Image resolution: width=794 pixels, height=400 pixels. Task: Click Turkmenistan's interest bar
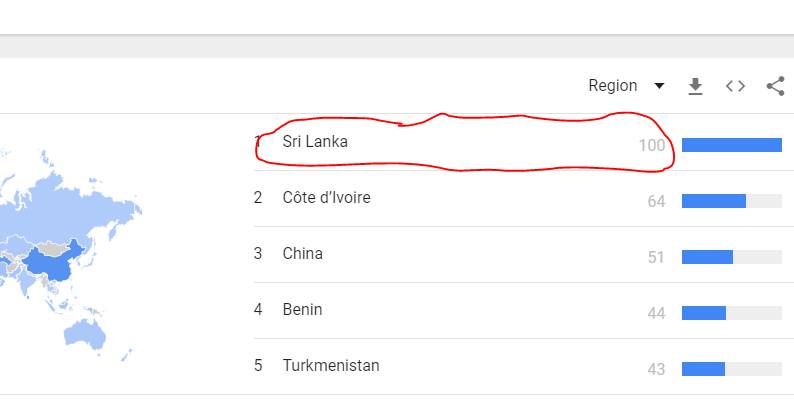tap(731, 369)
